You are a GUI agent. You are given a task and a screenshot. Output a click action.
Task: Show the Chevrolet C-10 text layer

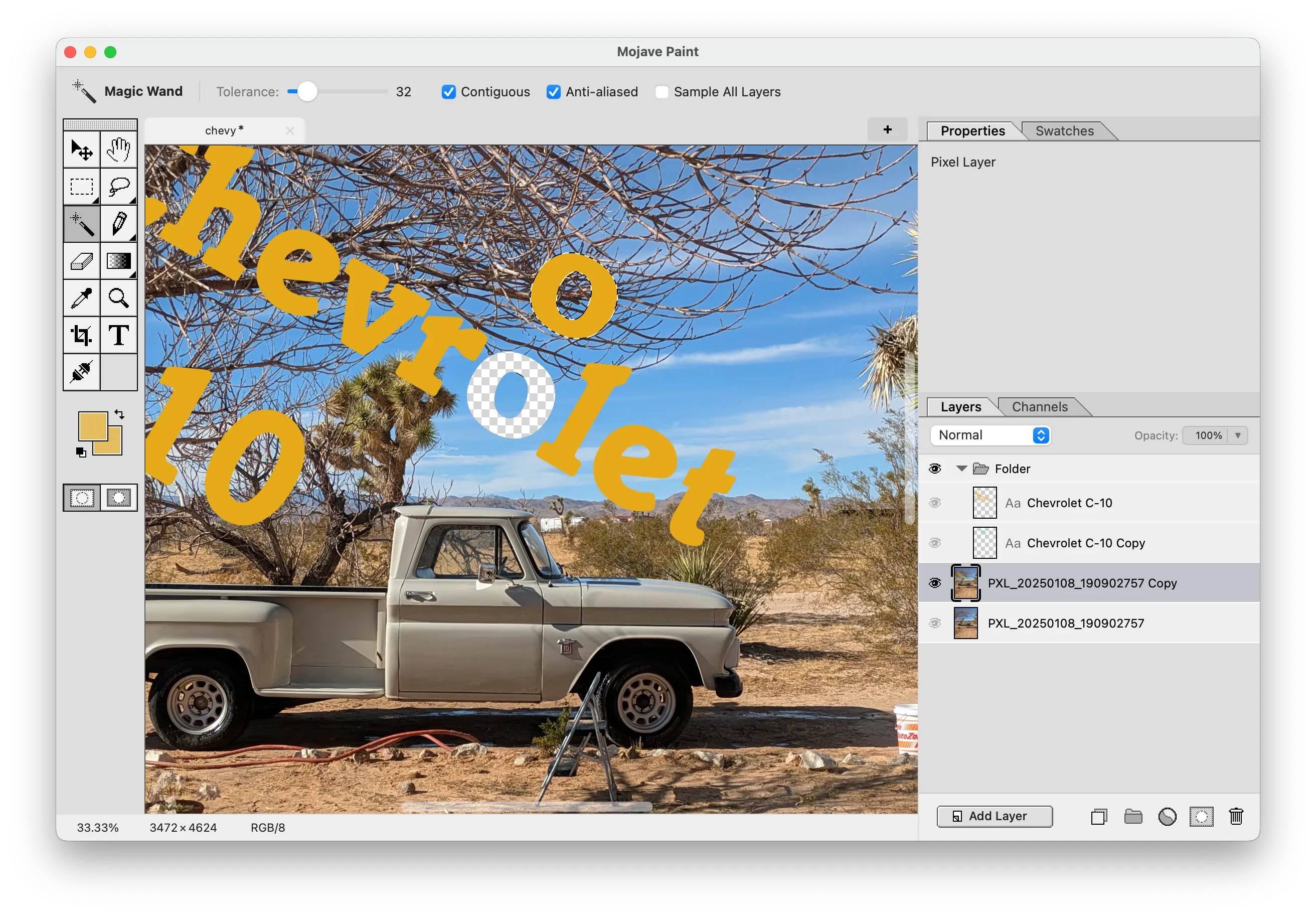tap(935, 503)
